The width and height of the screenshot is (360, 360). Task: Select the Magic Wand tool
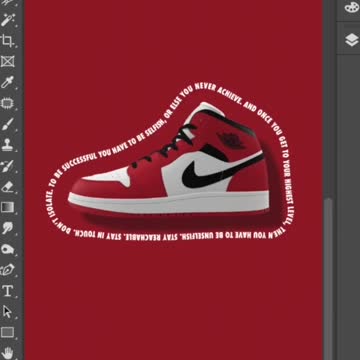coord(7,20)
